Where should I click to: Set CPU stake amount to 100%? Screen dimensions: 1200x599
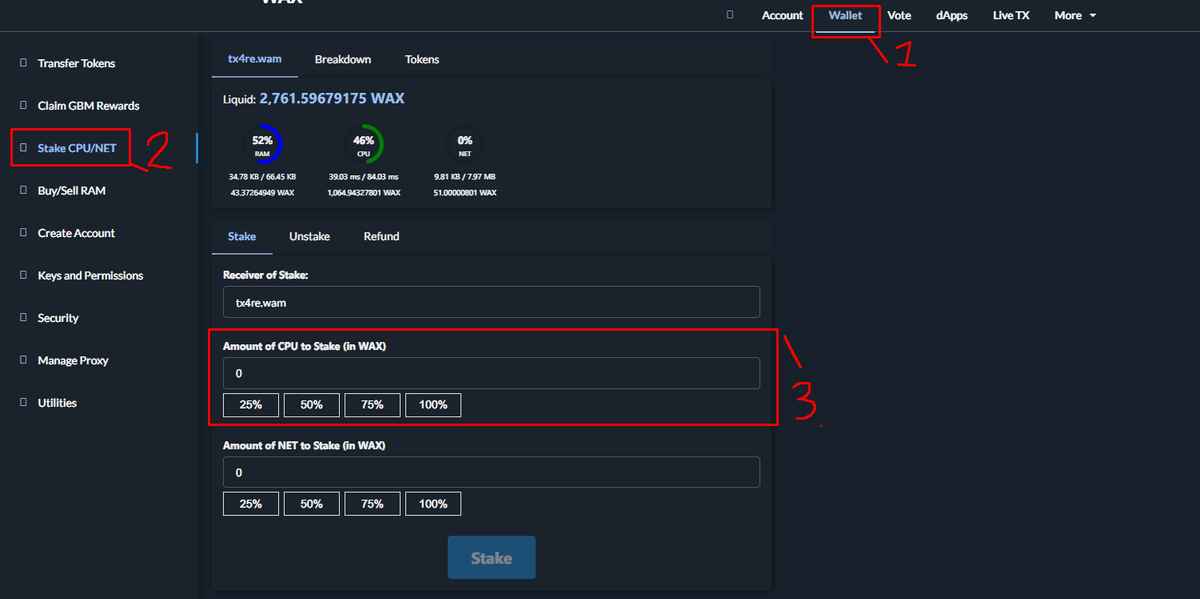point(434,405)
